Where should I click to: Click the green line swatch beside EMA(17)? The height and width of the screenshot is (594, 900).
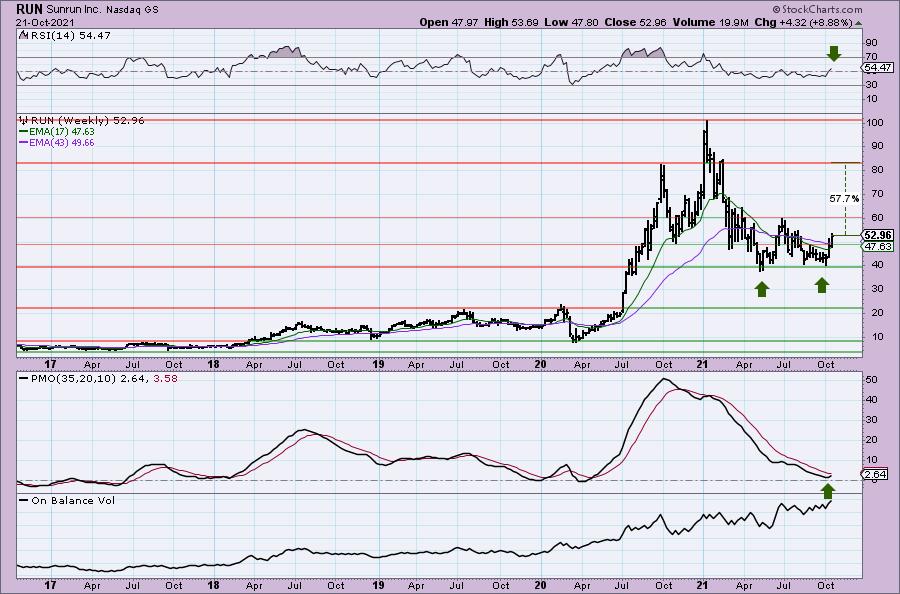point(24,131)
